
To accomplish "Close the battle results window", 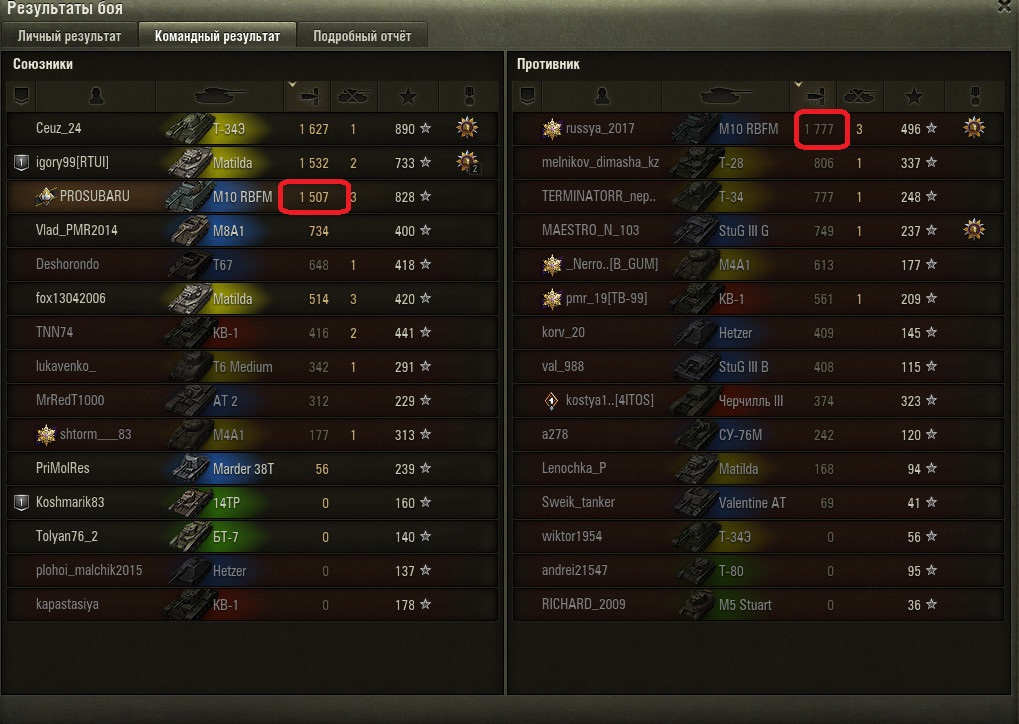I will click(x=1005, y=6).
